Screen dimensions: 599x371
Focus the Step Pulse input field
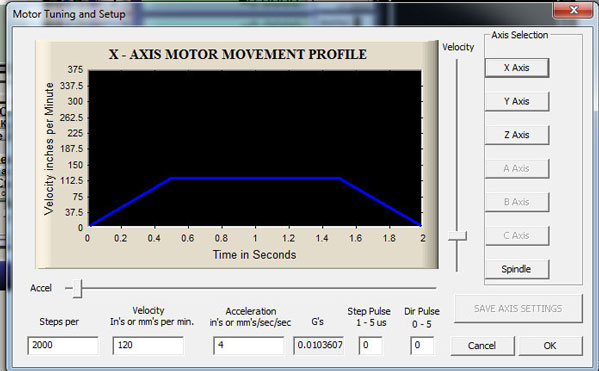pos(371,345)
